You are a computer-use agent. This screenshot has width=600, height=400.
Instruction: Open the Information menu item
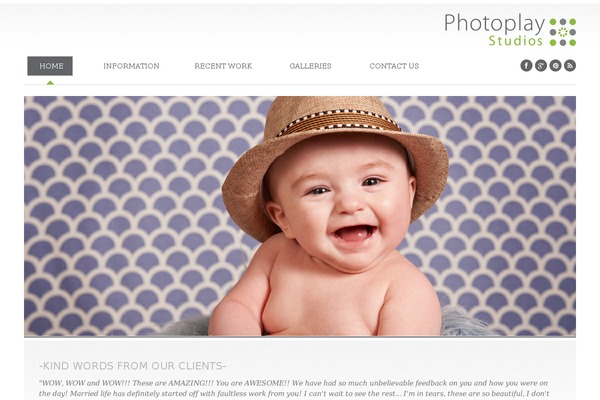(x=131, y=66)
